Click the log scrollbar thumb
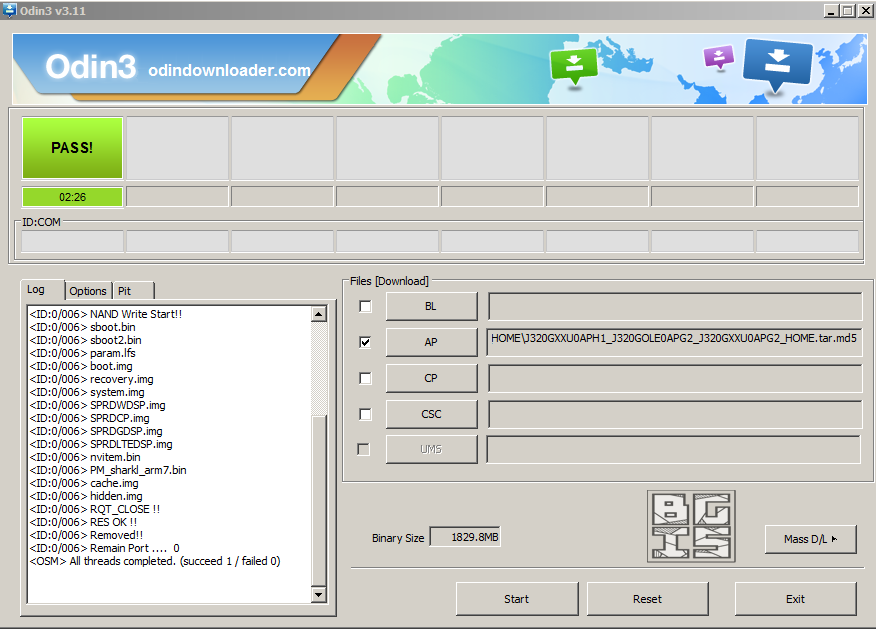This screenshot has height=630, width=876. (x=318, y=501)
